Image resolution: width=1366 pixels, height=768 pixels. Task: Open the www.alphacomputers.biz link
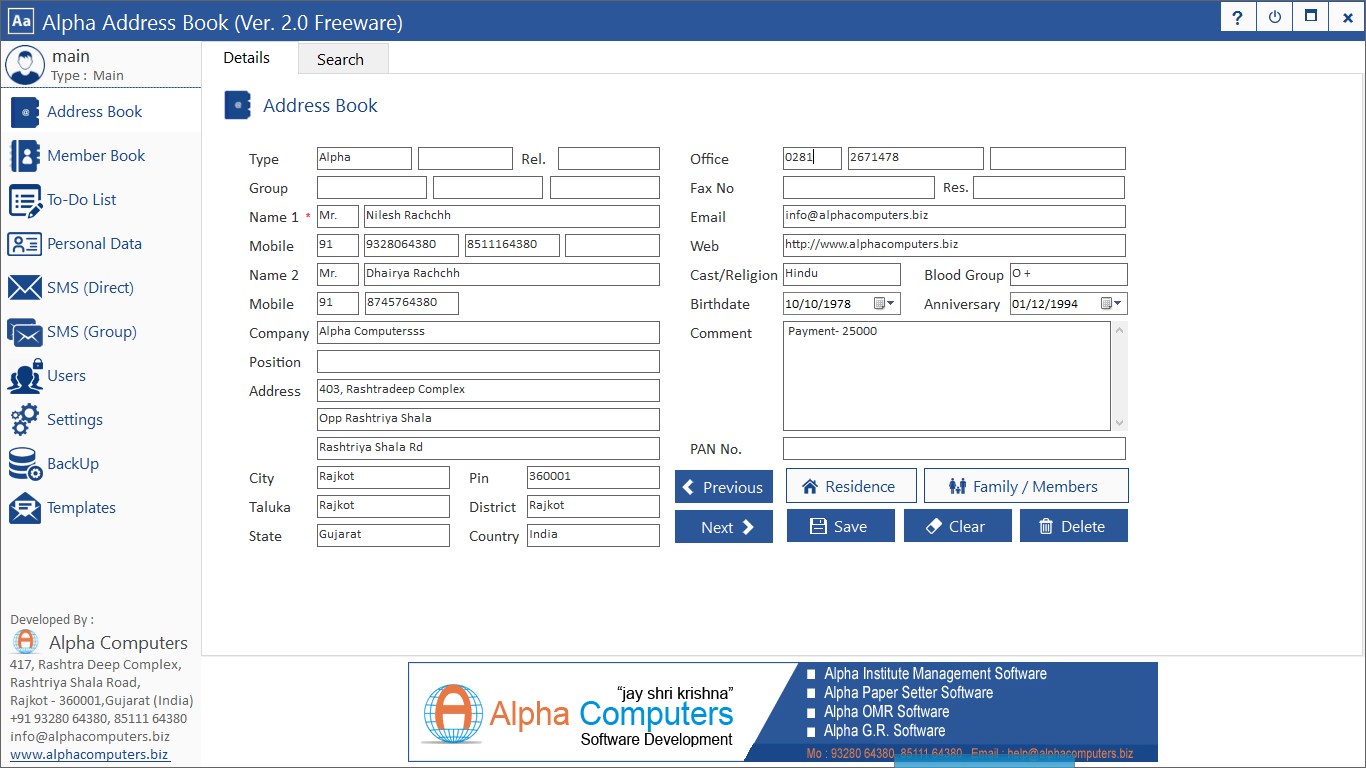89,754
